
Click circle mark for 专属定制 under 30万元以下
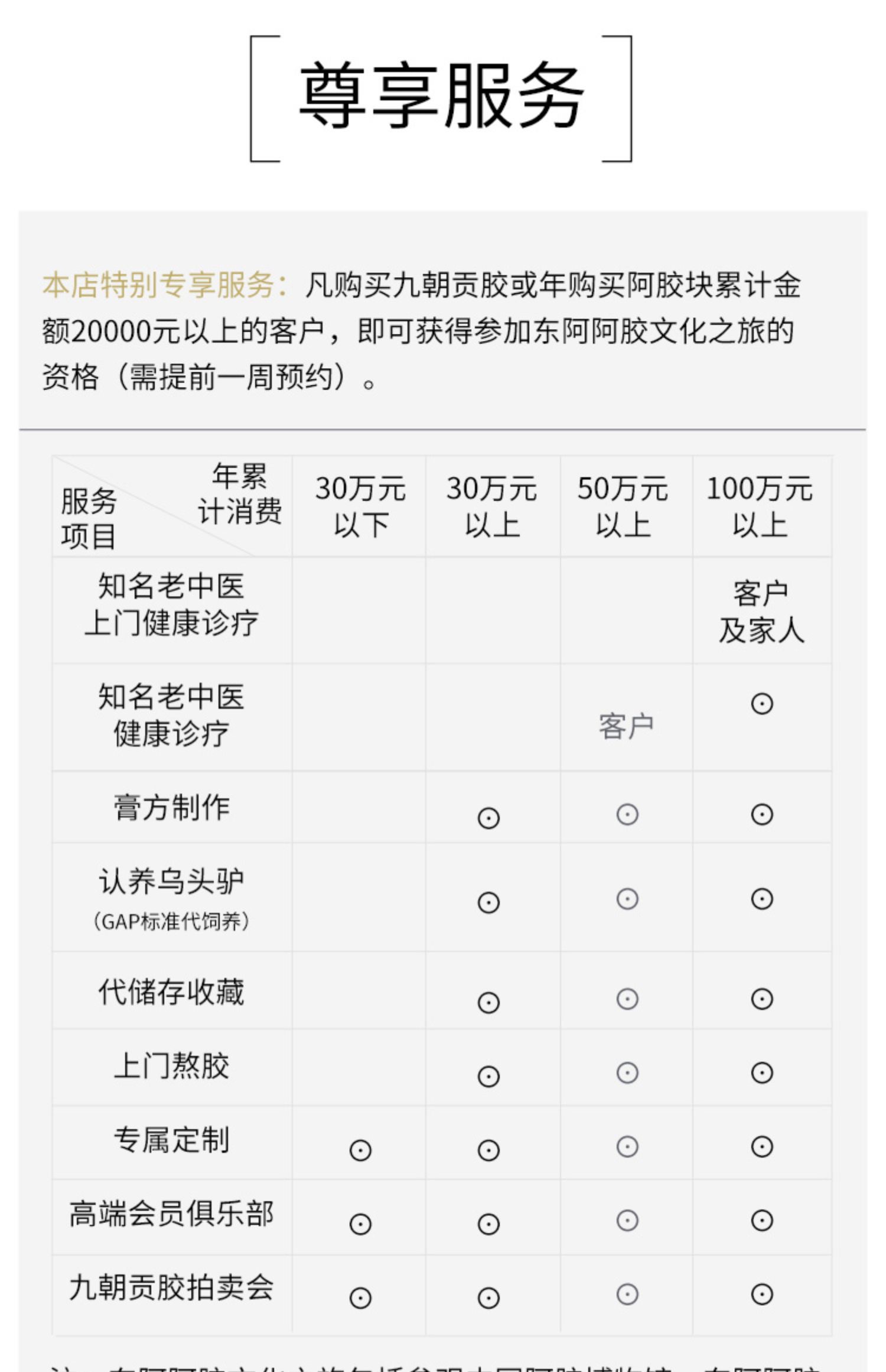pyautogui.click(x=360, y=1150)
